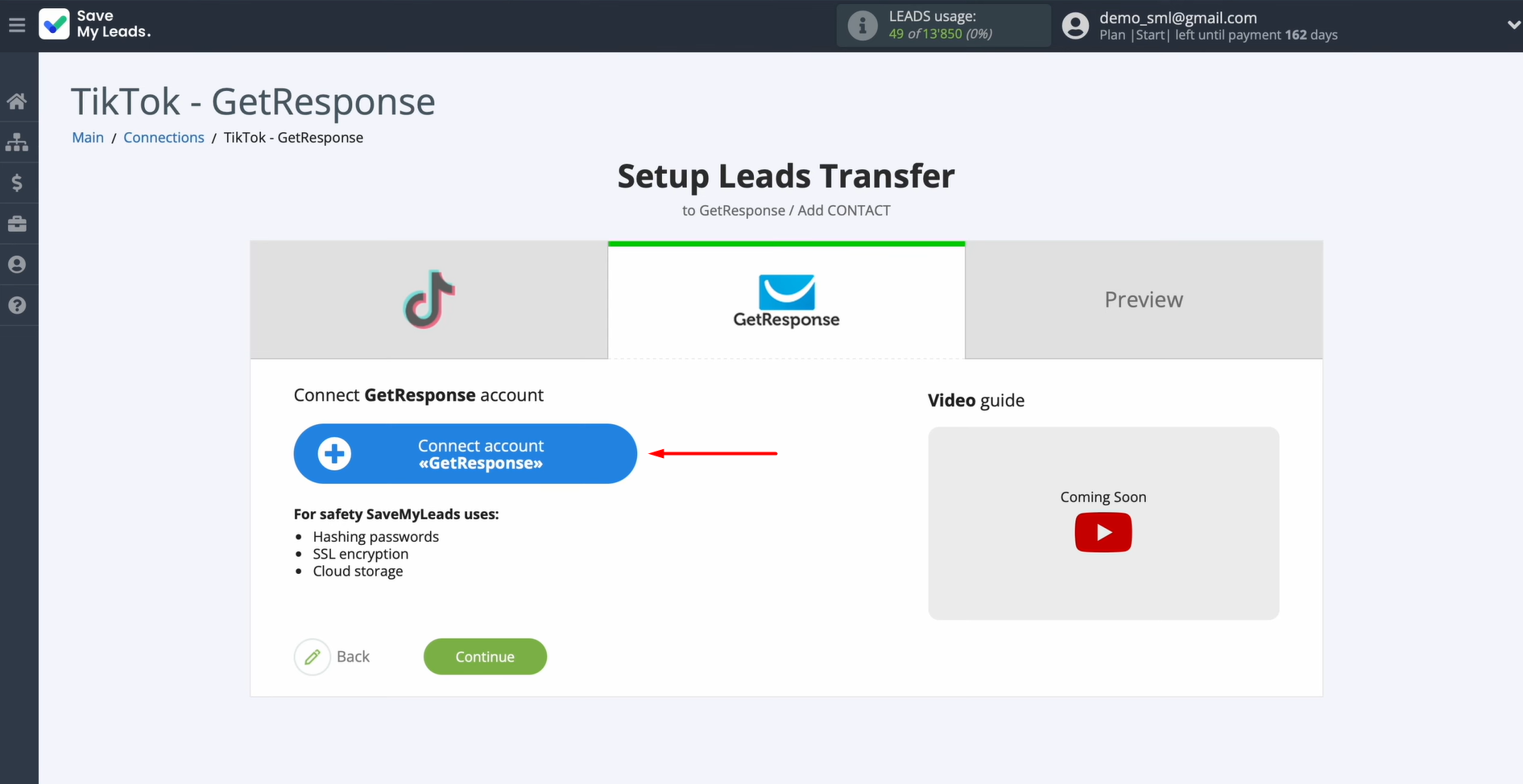Open the GetResponse tab
Image resolution: width=1523 pixels, height=784 pixels.
785,299
